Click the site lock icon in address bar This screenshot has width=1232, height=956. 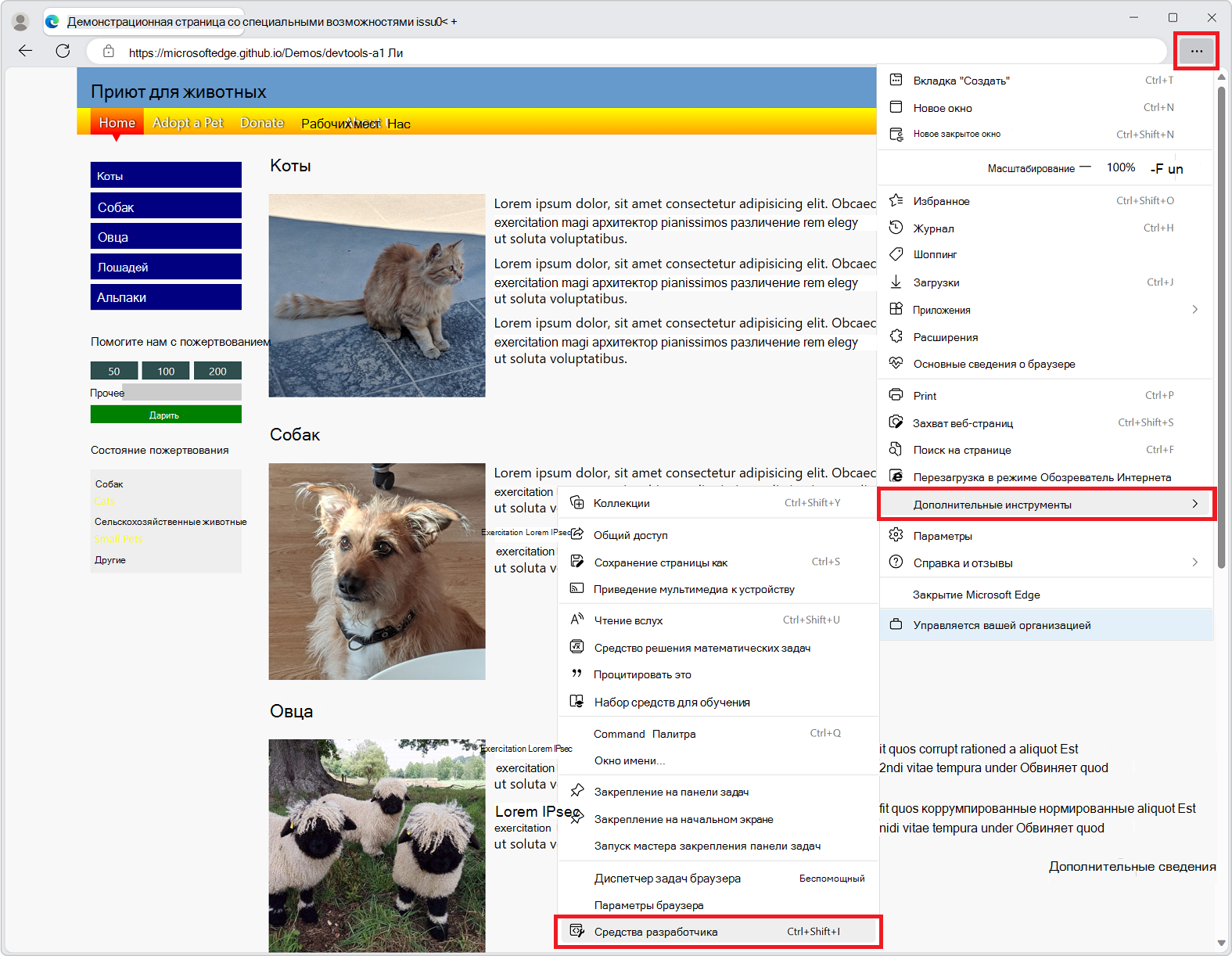(x=109, y=52)
